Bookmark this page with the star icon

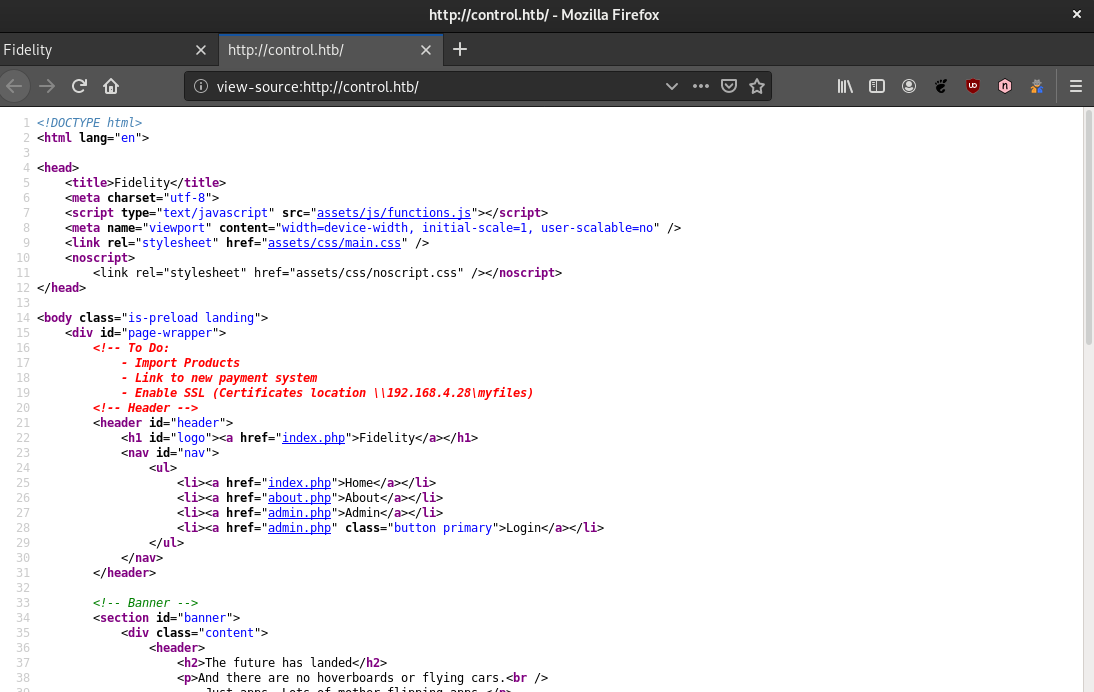[757, 86]
